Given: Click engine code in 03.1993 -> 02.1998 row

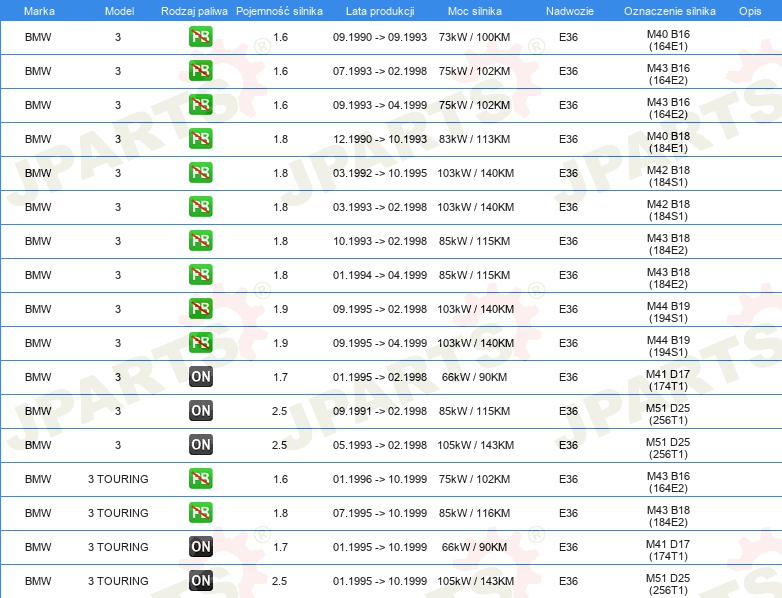Looking at the screenshot, I should (668, 210).
